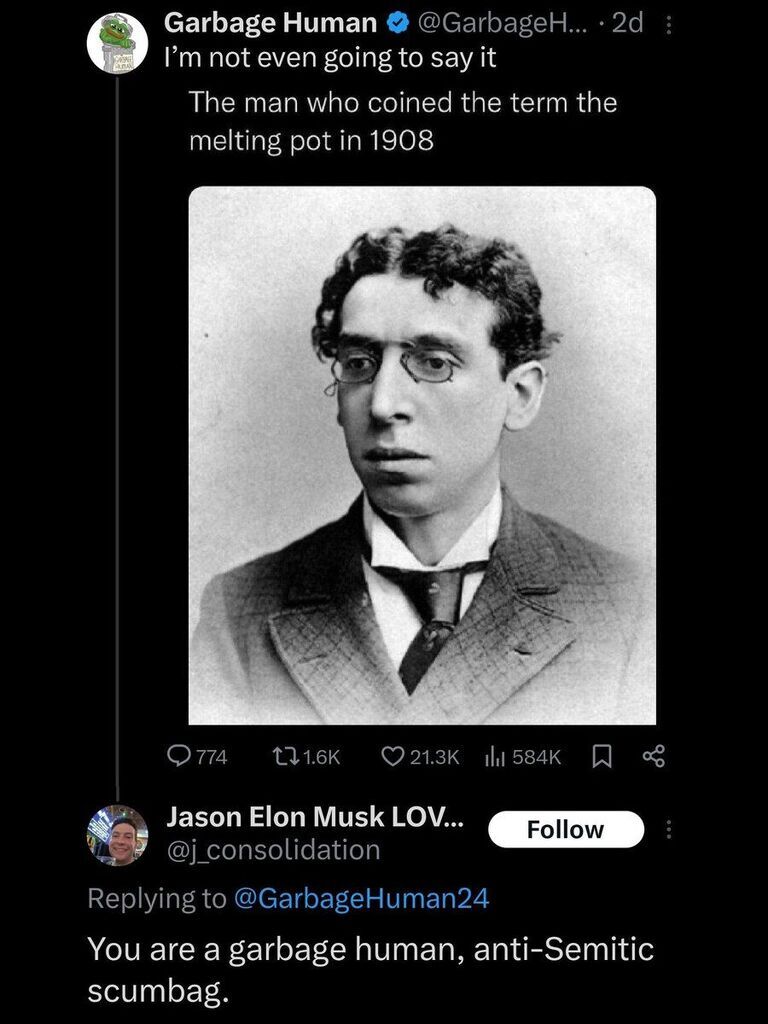This screenshot has width=768, height=1024.
Task: Open the more options menu on the Garbage Human post
Action: (x=667, y=25)
